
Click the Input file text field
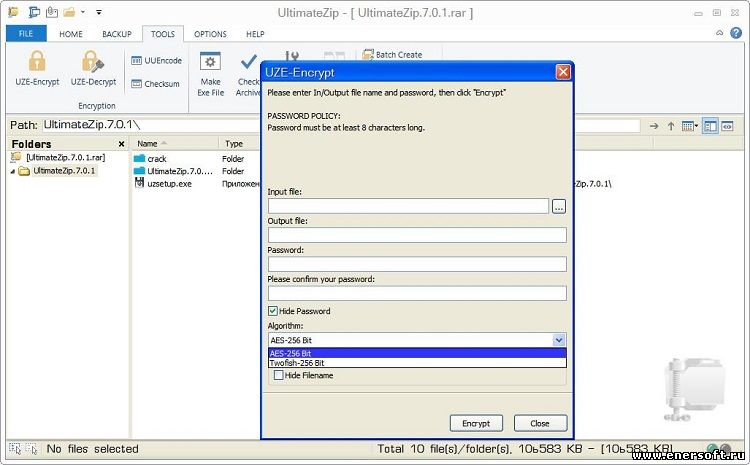click(408, 206)
